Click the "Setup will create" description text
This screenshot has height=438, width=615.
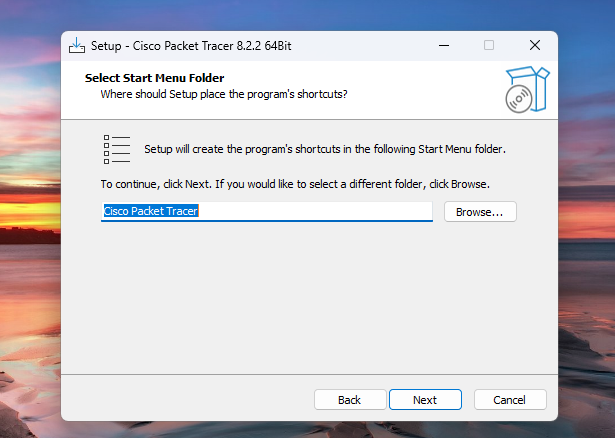pos(325,149)
